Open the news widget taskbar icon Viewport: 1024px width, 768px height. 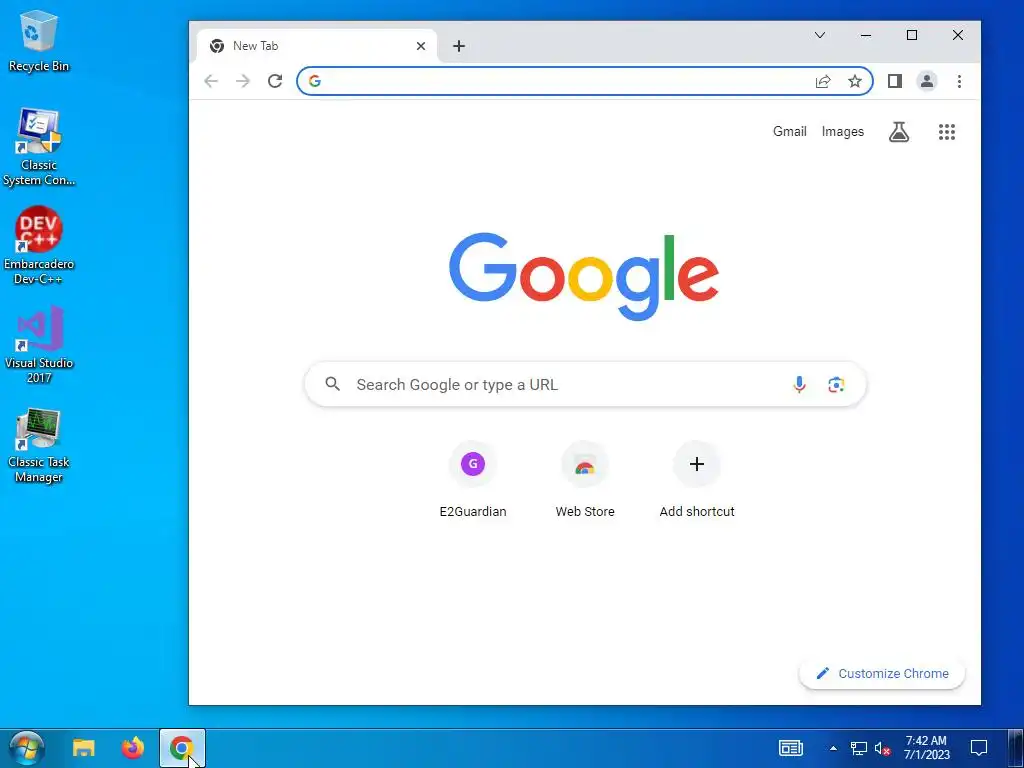(x=791, y=748)
